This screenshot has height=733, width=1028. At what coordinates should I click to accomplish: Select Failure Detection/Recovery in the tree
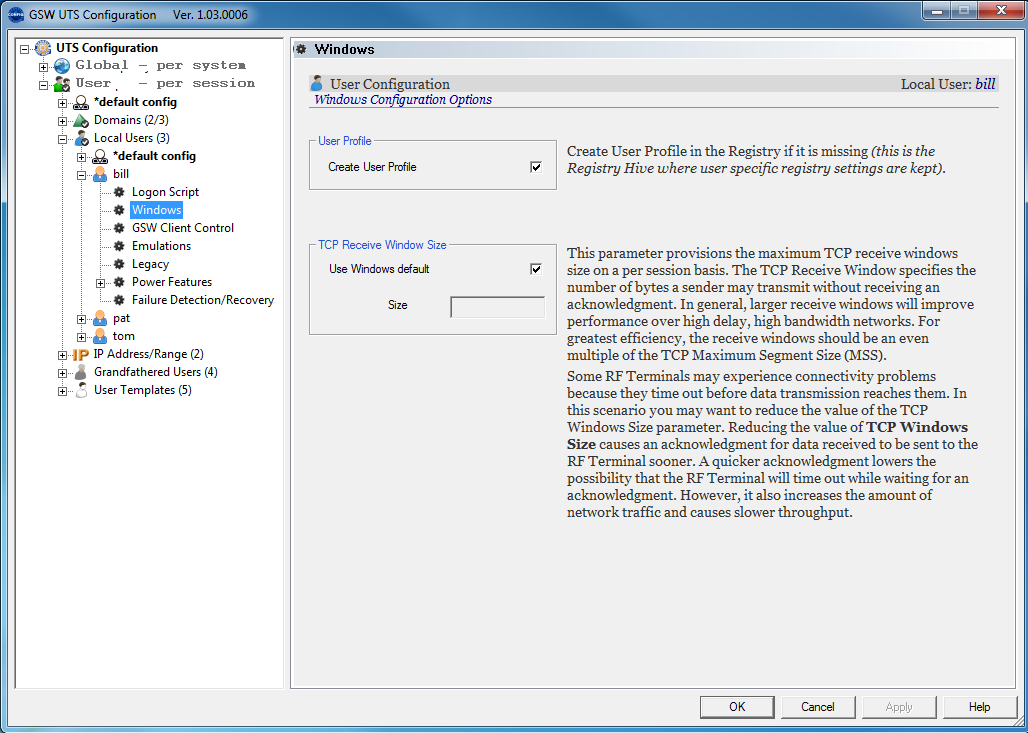click(x=203, y=300)
